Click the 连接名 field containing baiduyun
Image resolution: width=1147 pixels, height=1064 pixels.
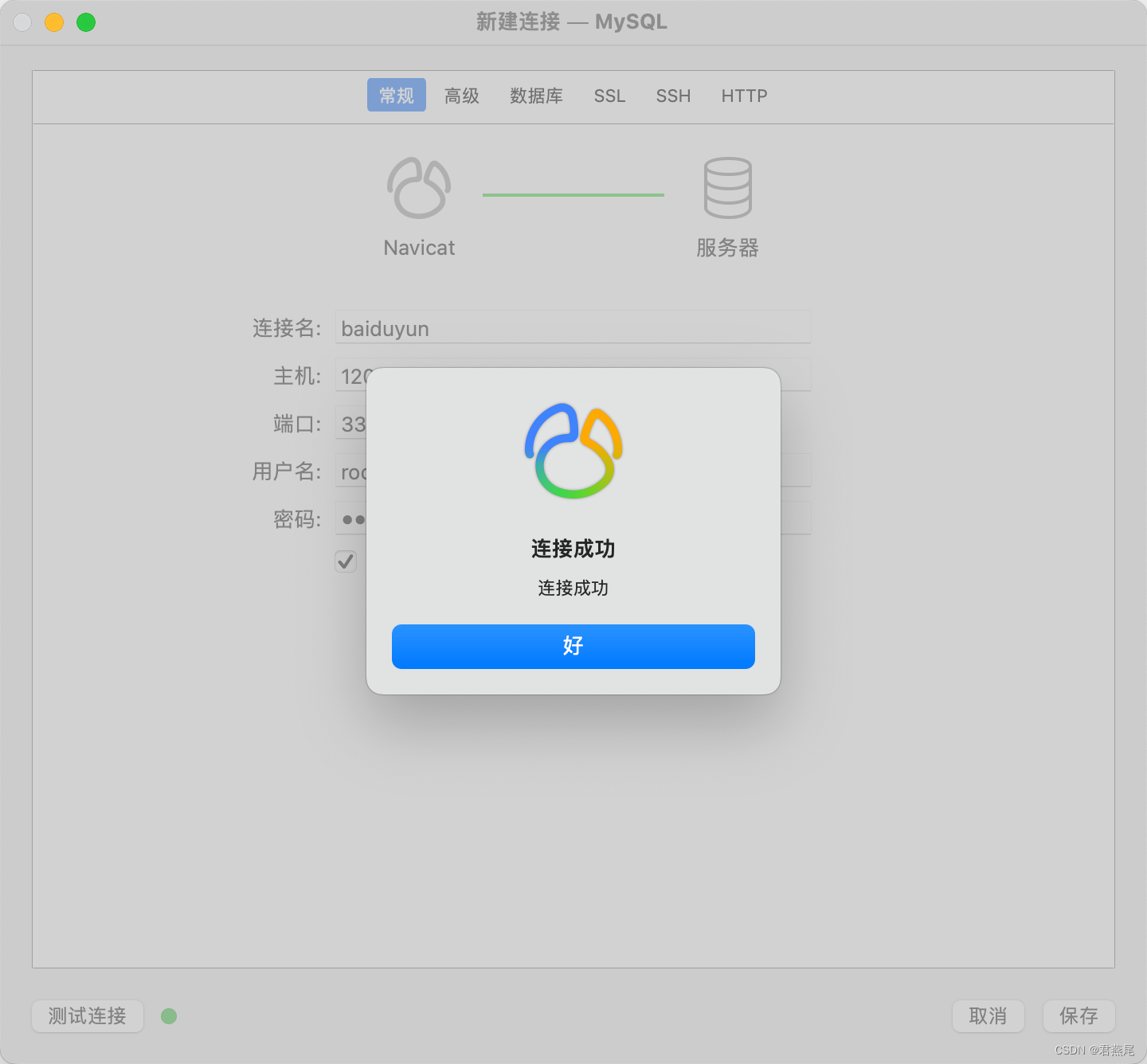pyautogui.click(x=573, y=327)
